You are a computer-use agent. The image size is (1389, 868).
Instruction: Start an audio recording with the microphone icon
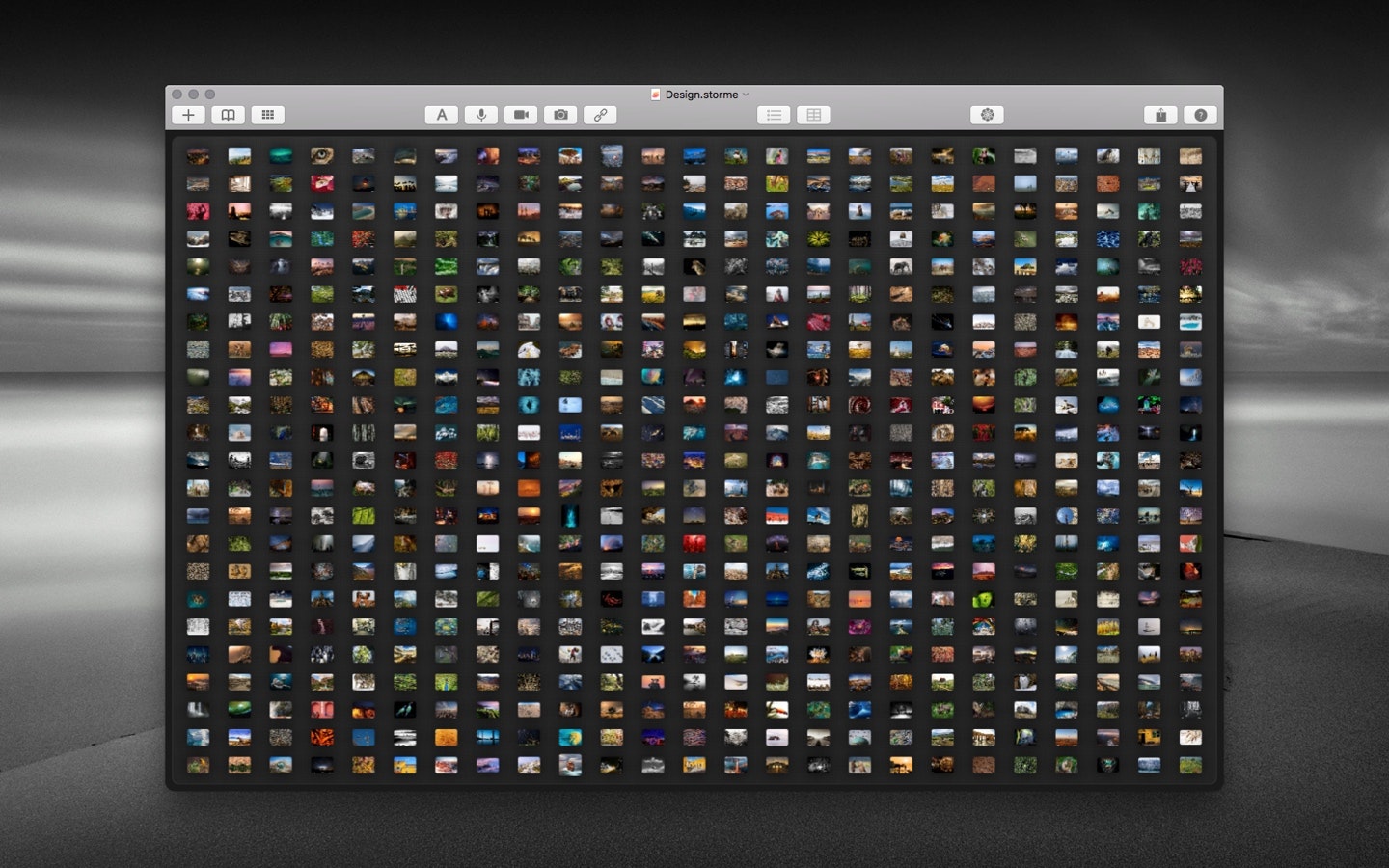[481, 115]
